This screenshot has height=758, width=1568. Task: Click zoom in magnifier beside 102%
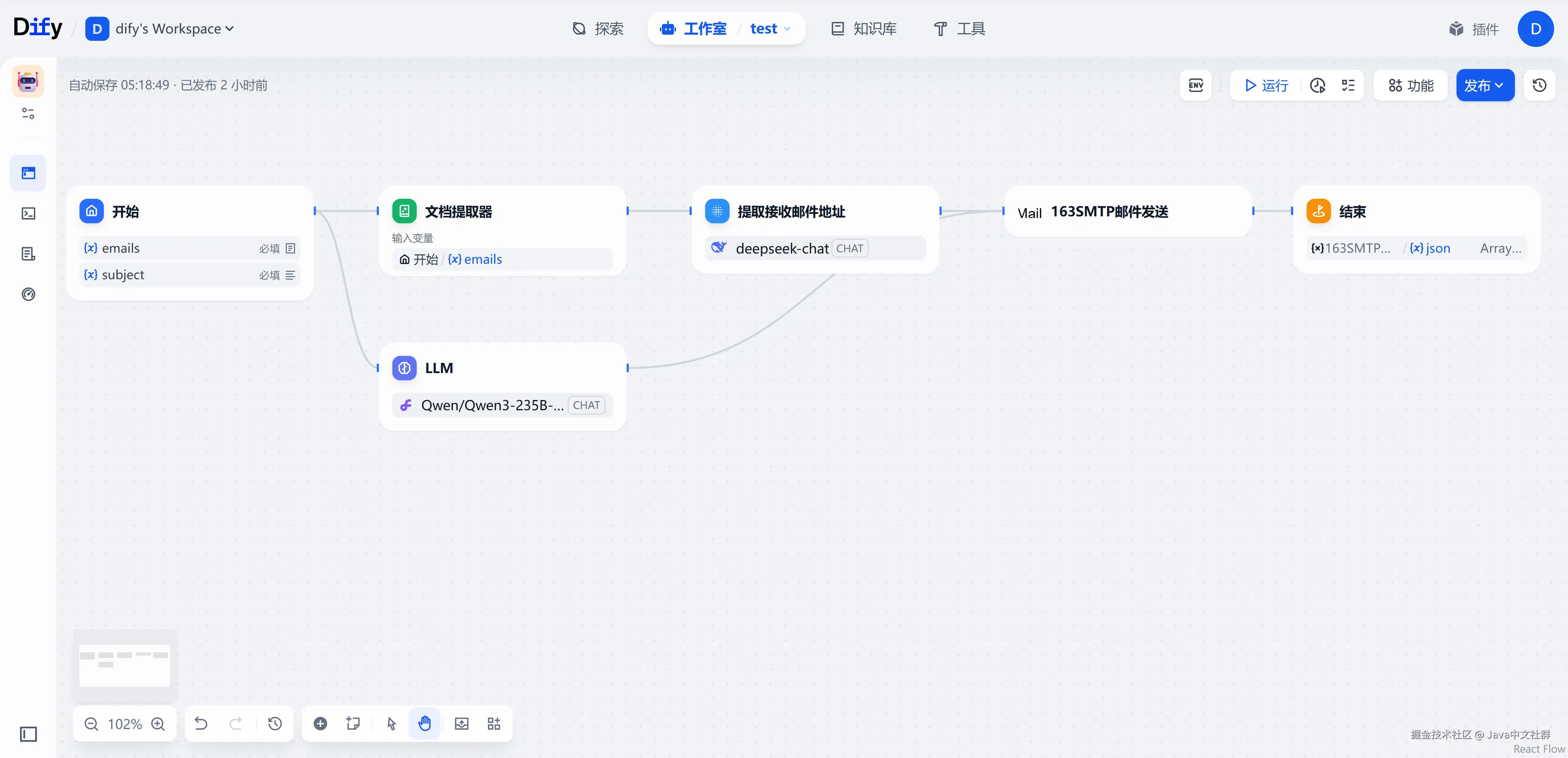click(158, 723)
